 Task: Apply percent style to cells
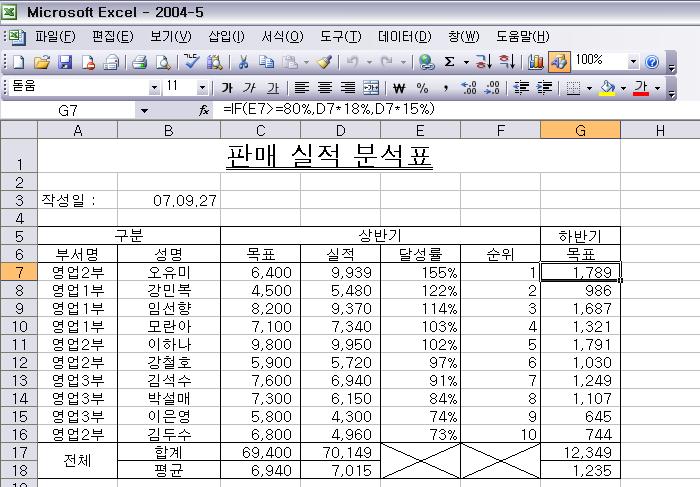pyautogui.click(x=422, y=88)
